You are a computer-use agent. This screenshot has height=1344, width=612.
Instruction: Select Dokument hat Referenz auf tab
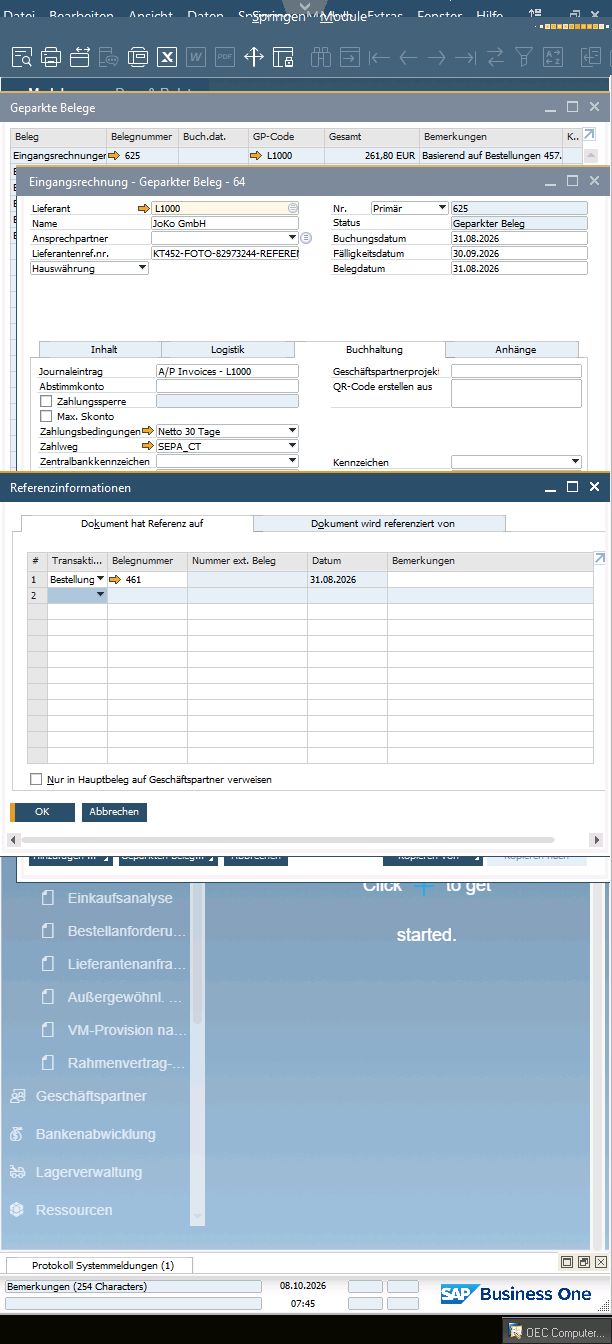137,523
